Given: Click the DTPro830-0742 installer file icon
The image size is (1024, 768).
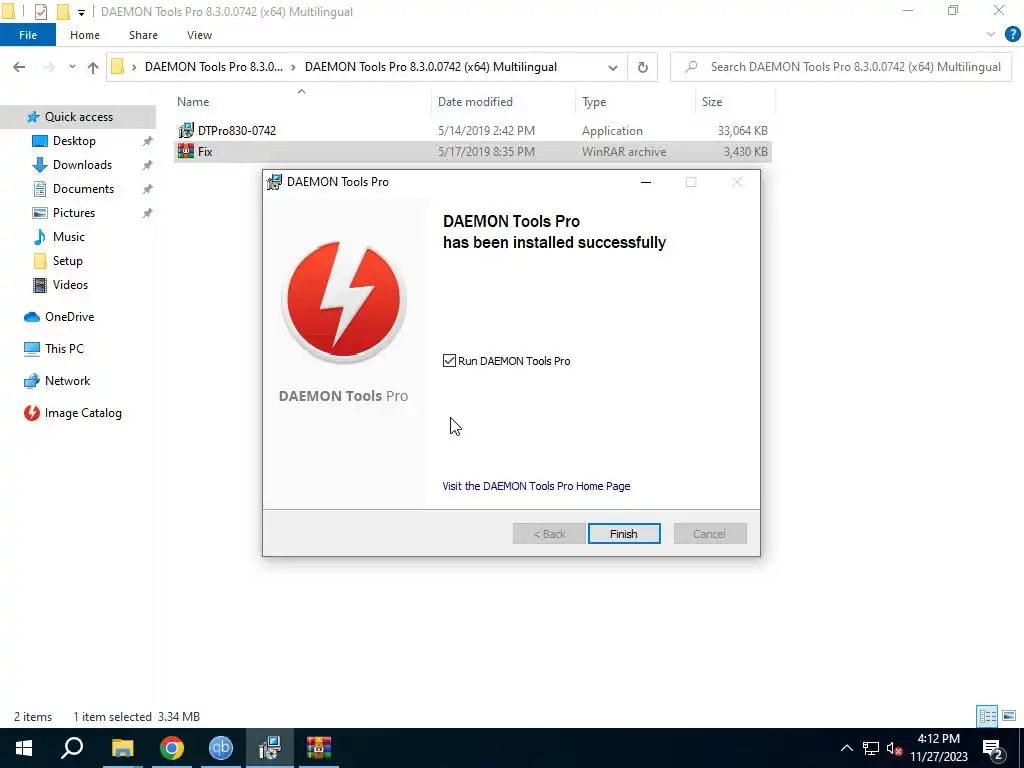Looking at the screenshot, I should [186, 131].
